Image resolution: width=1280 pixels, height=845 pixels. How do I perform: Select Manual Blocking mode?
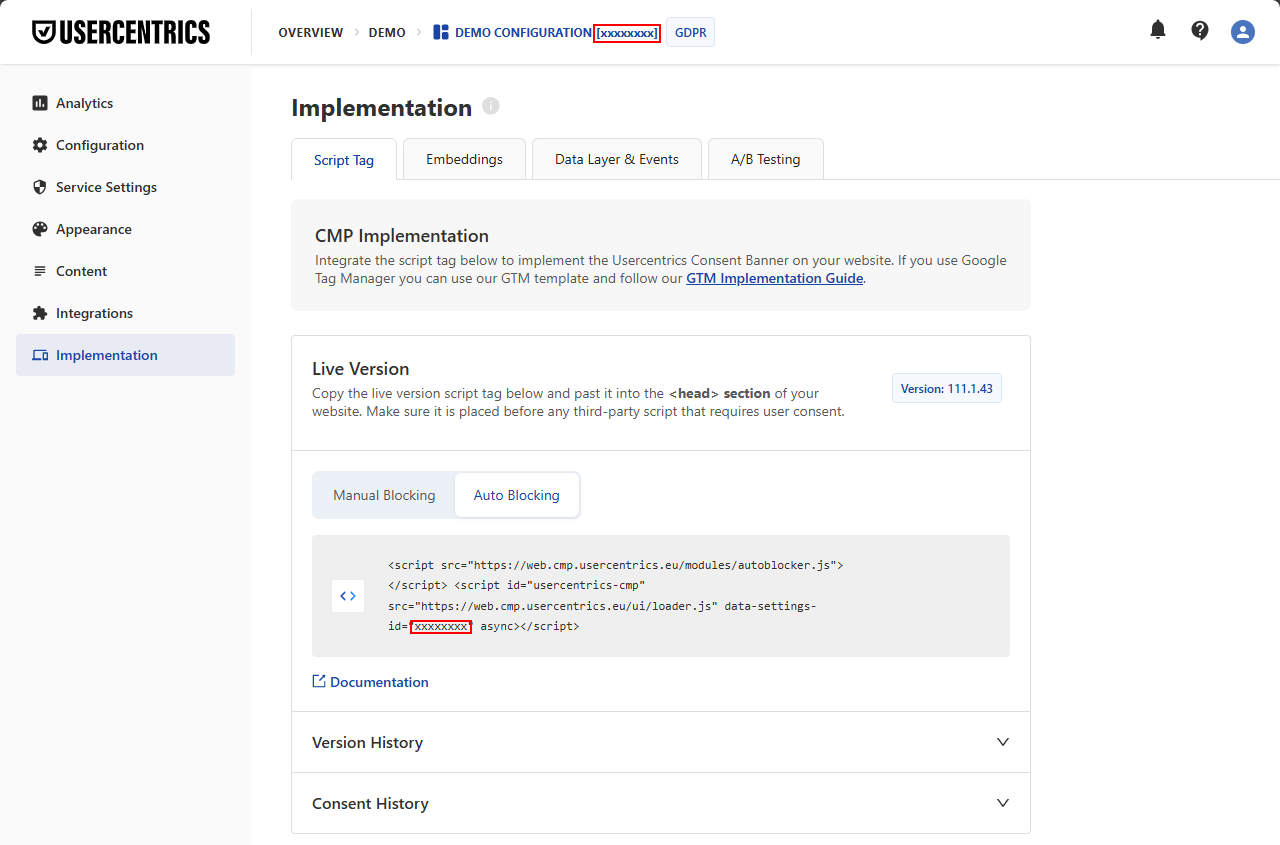point(384,495)
